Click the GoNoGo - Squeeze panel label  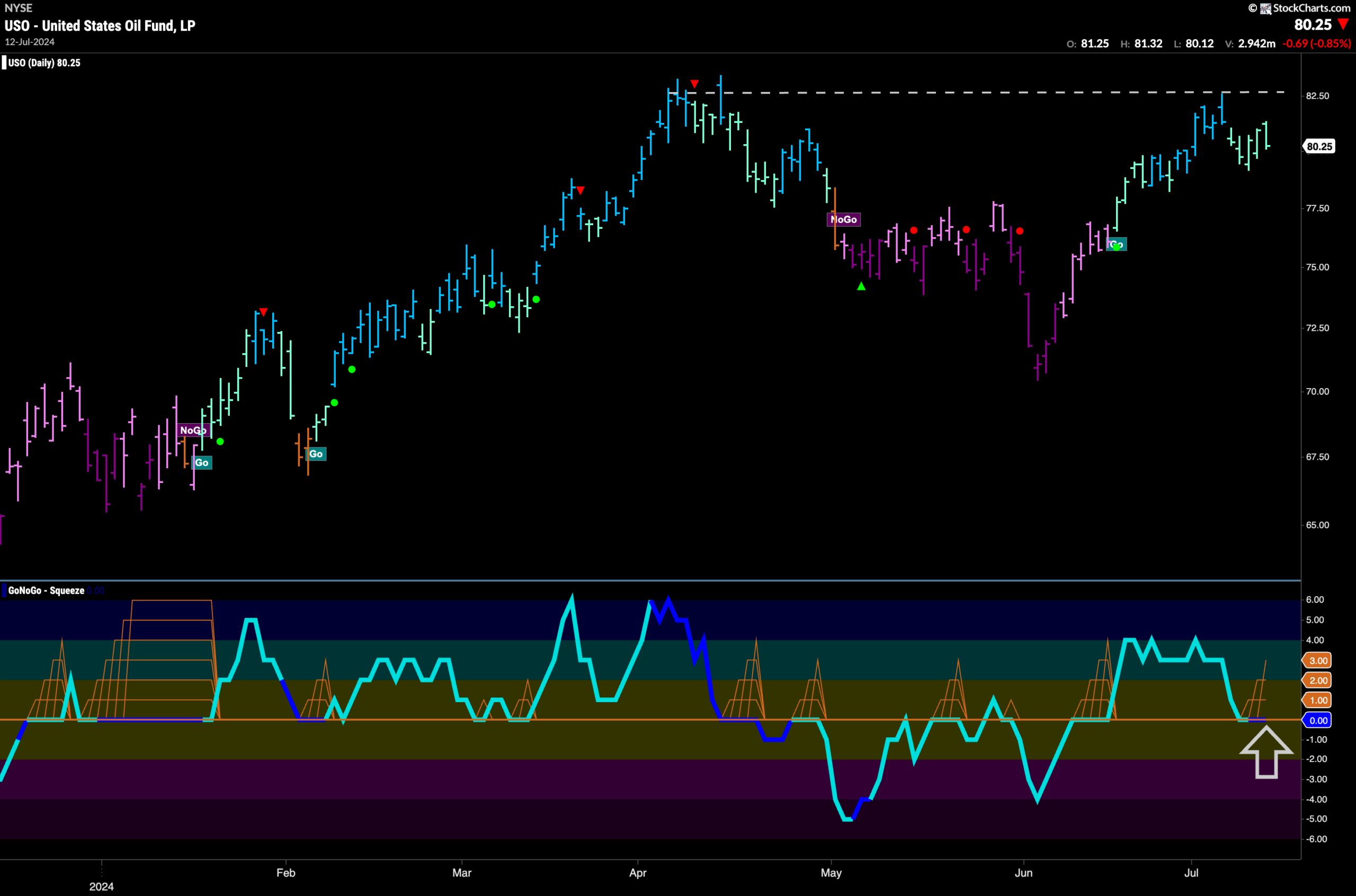46,590
